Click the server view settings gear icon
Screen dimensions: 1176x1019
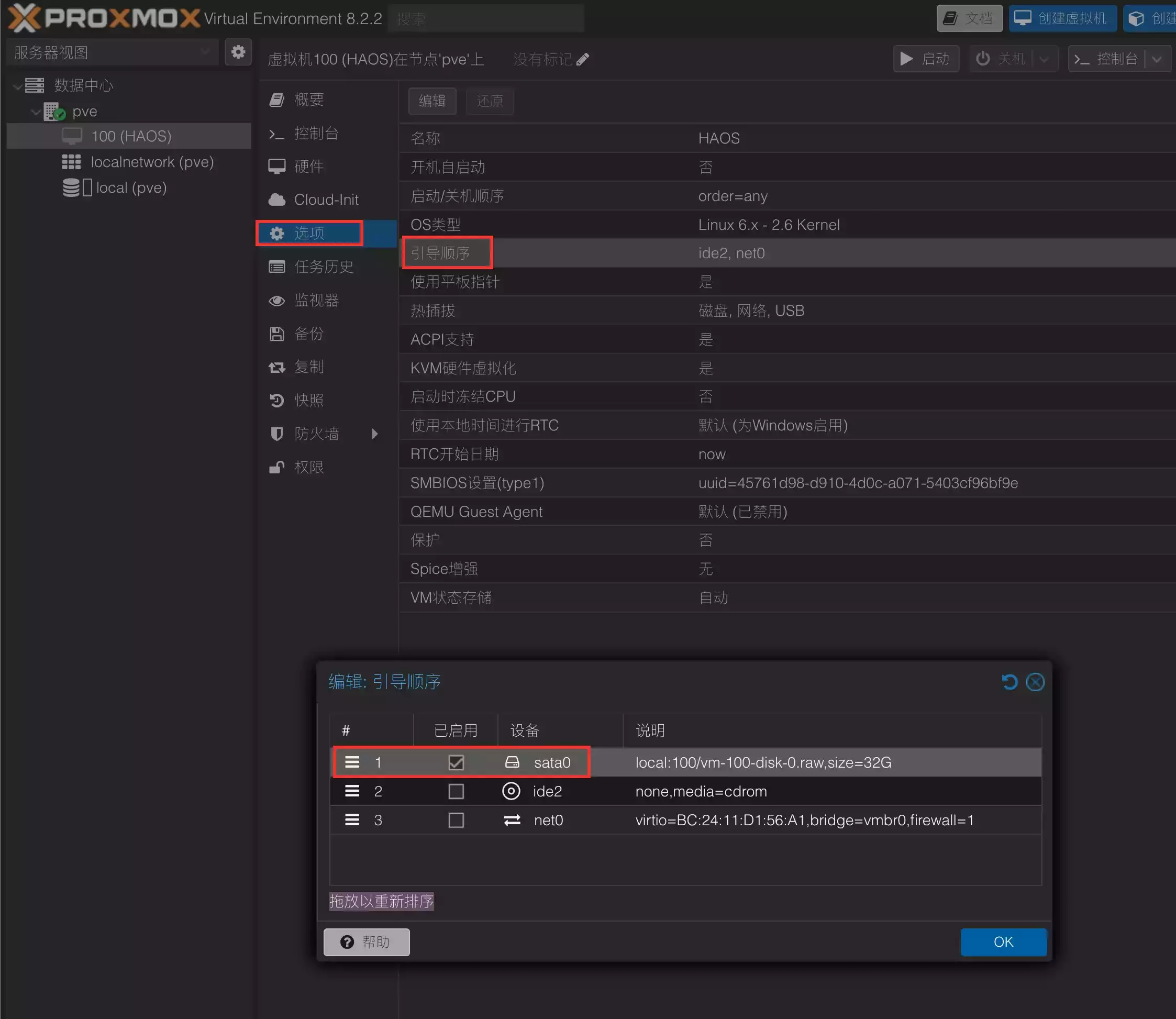coord(238,52)
